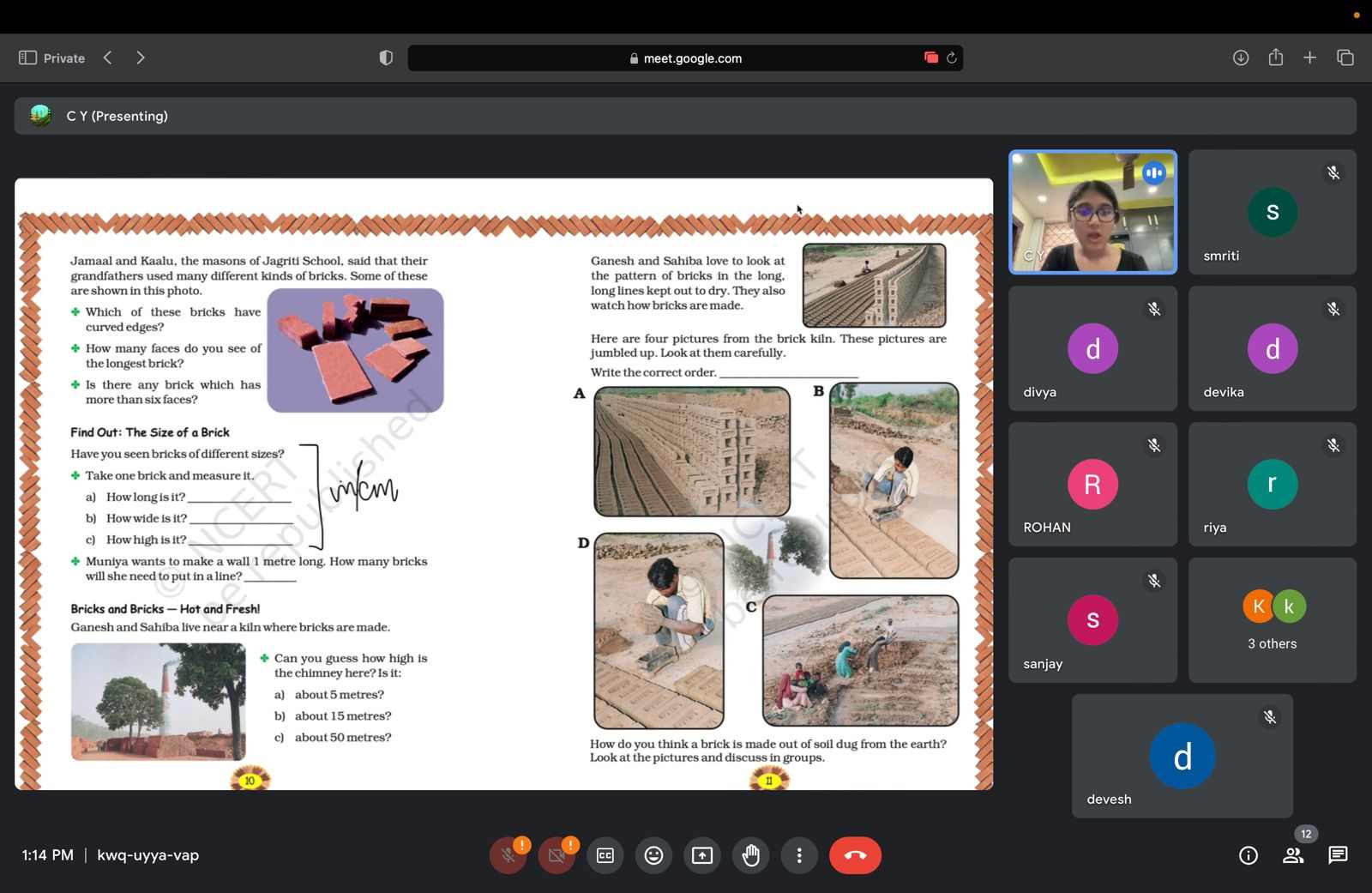Click the meet.google.com address bar
The width and height of the screenshot is (1372, 893).
click(686, 58)
